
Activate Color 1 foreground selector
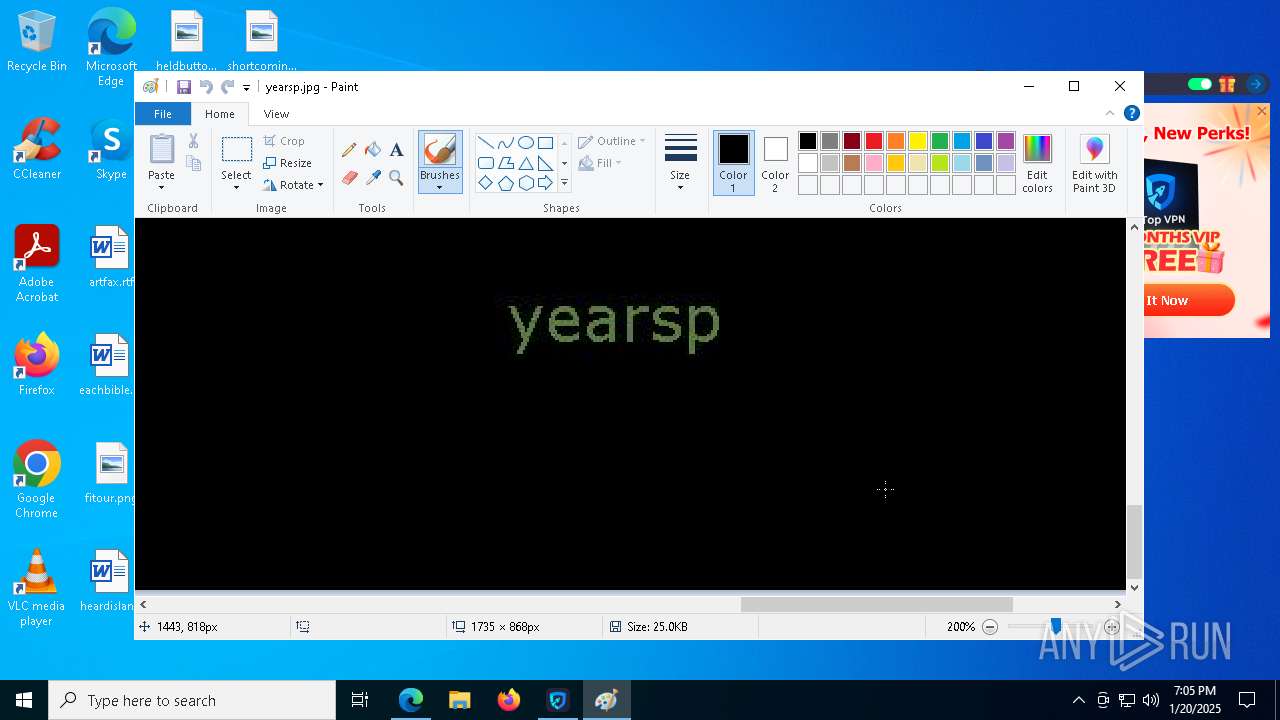[733, 162]
